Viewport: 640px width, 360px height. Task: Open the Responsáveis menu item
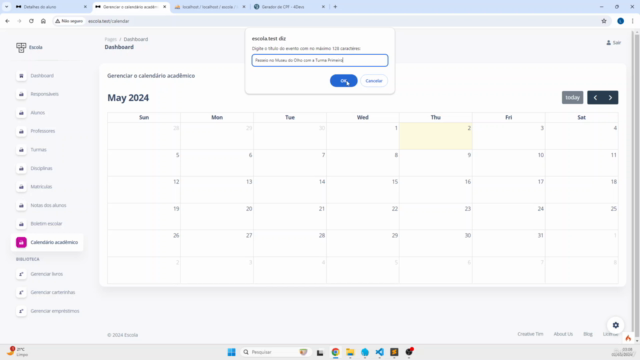click(x=44, y=94)
